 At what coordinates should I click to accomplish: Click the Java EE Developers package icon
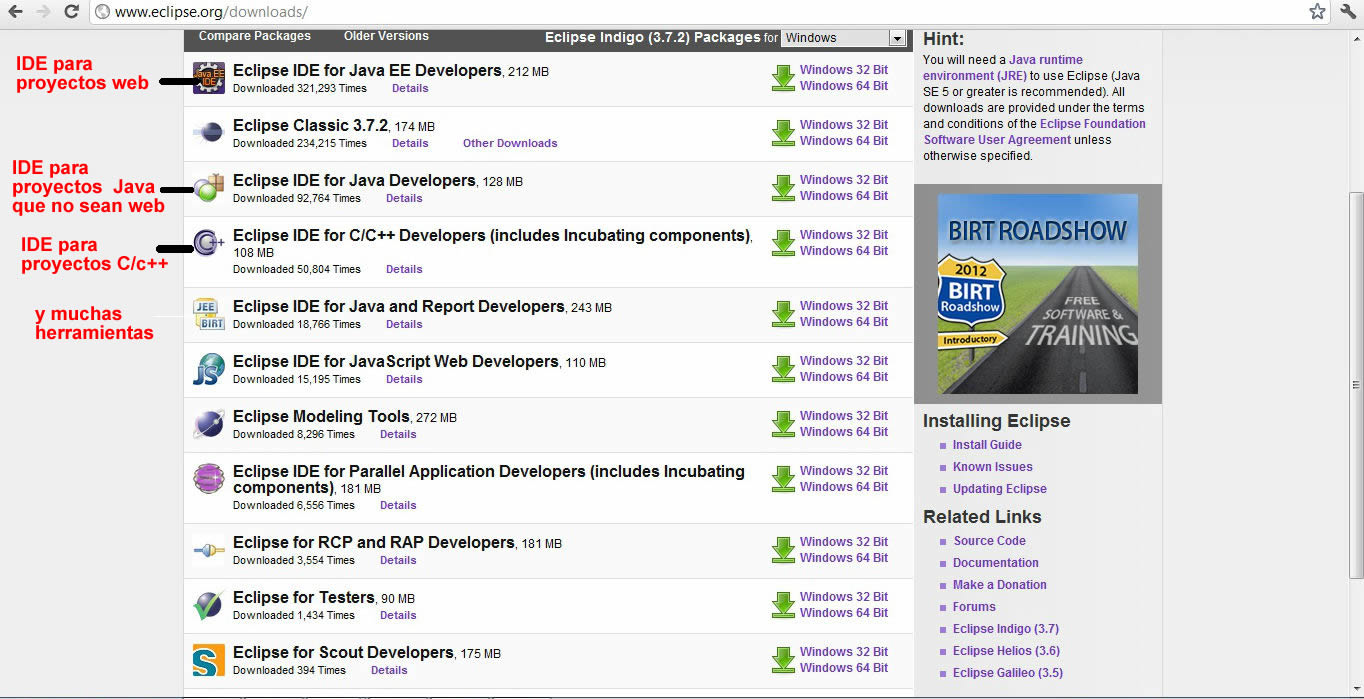point(208,77)
